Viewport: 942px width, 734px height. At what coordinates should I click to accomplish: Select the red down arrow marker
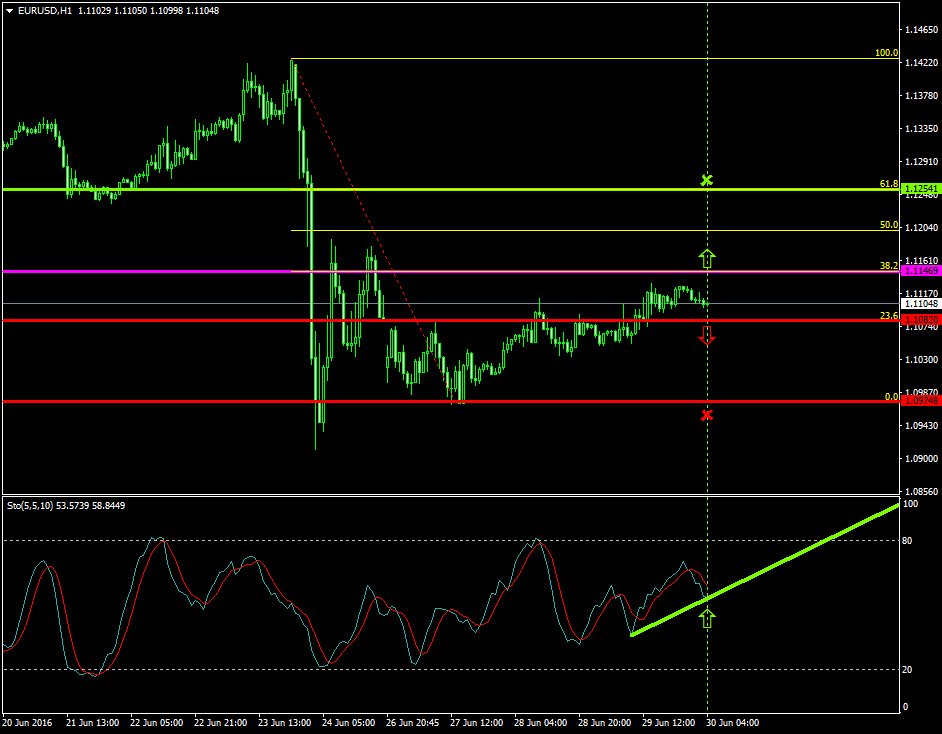point(707,336)
